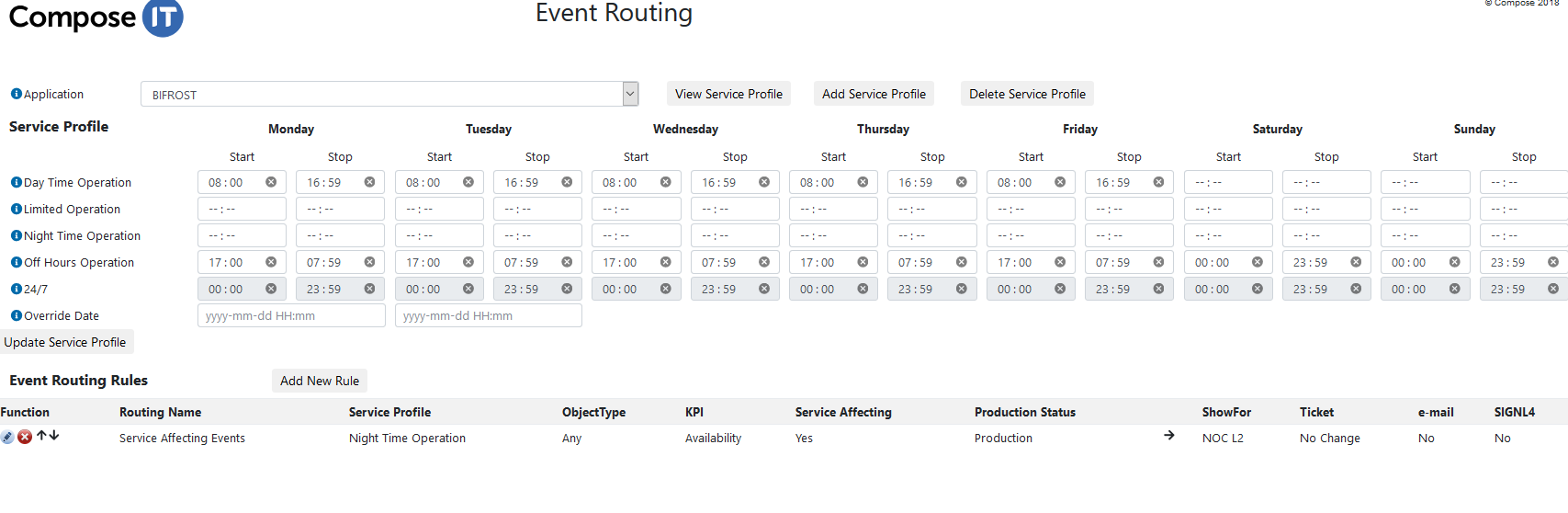Click the info icon beside Day Time Operation
The width and height of the screenshot is (1568, 513).
(16, 182)
